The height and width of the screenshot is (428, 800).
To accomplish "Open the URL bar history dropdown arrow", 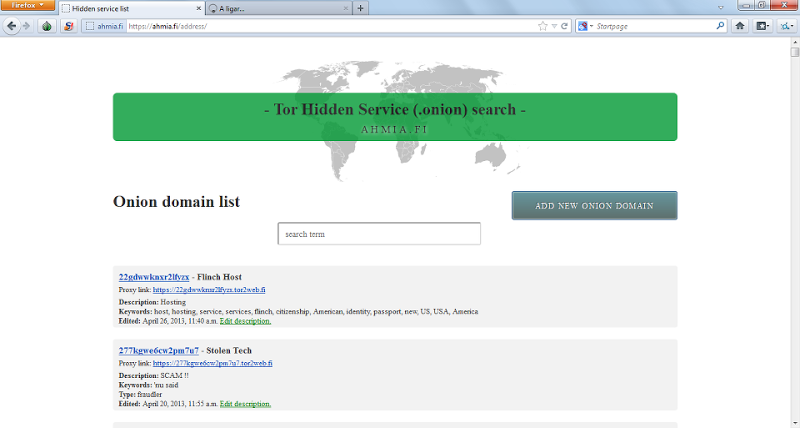I will point(554,26).
